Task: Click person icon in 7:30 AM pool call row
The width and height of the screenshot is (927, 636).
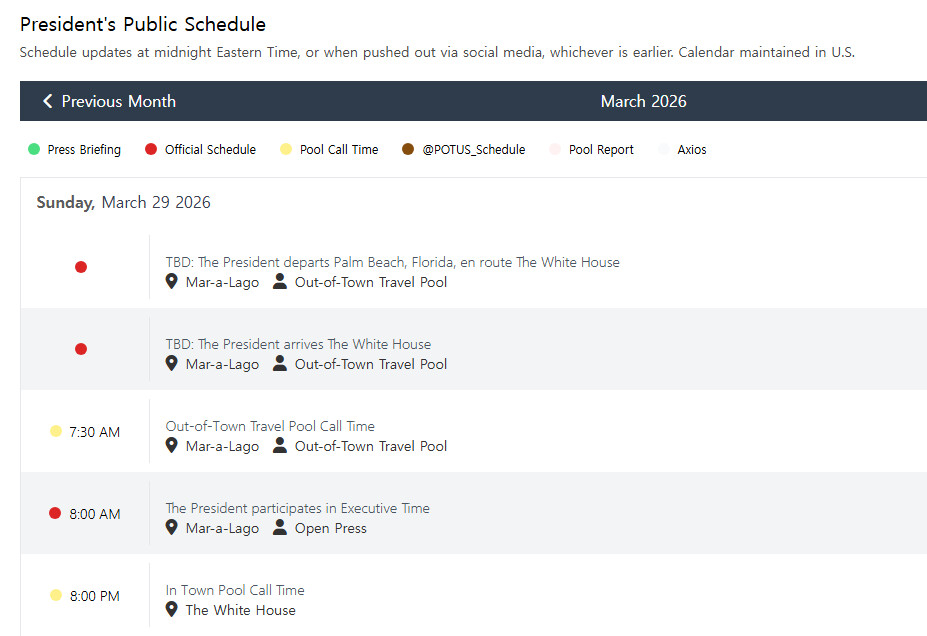Action: click(280, 446)
